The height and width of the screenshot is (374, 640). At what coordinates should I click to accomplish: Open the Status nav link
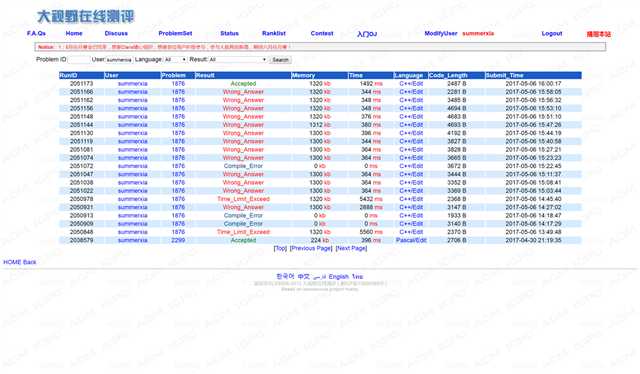(x=229, y=33)
